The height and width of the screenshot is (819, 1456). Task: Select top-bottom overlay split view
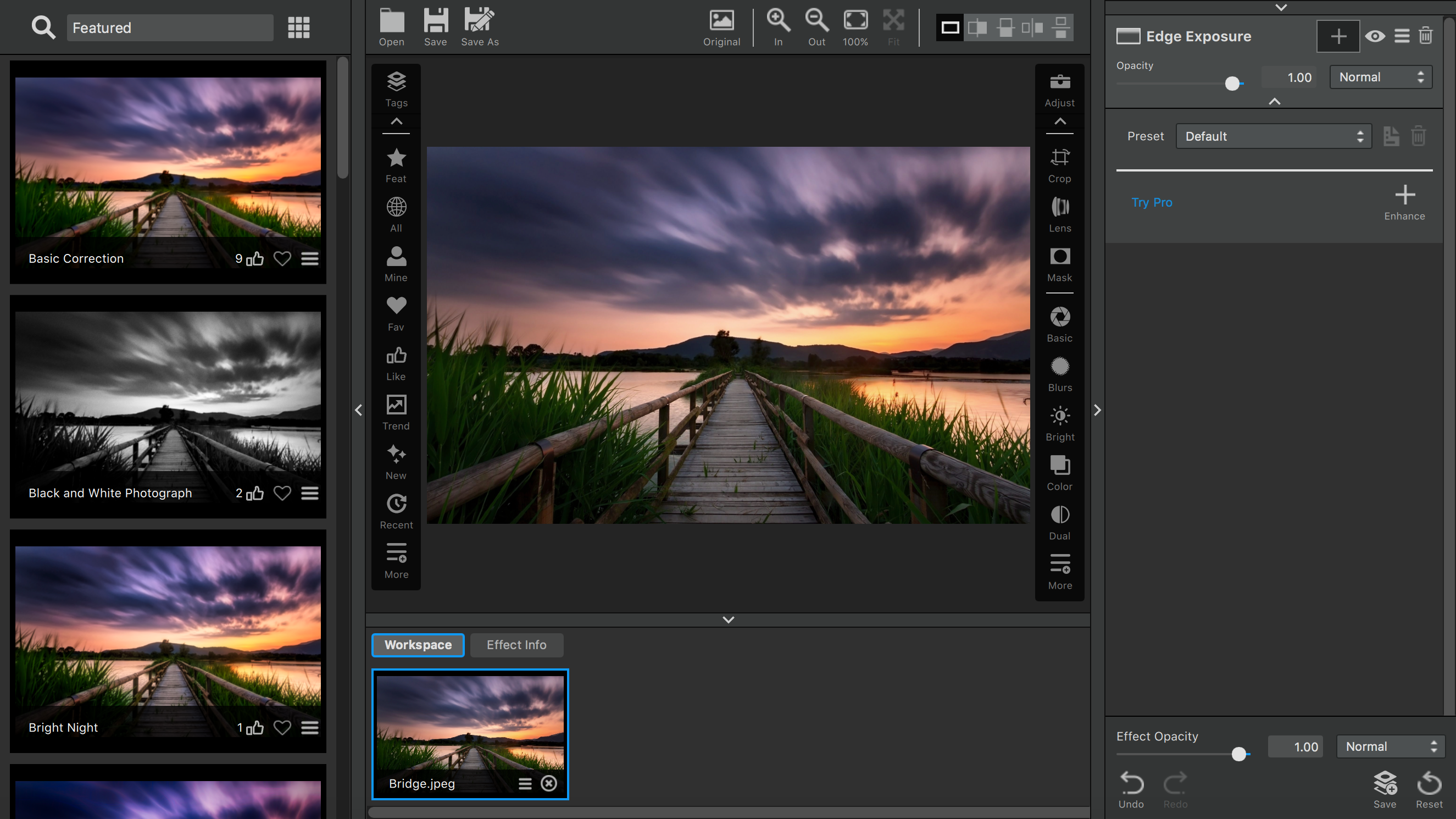click(1005, 27)
